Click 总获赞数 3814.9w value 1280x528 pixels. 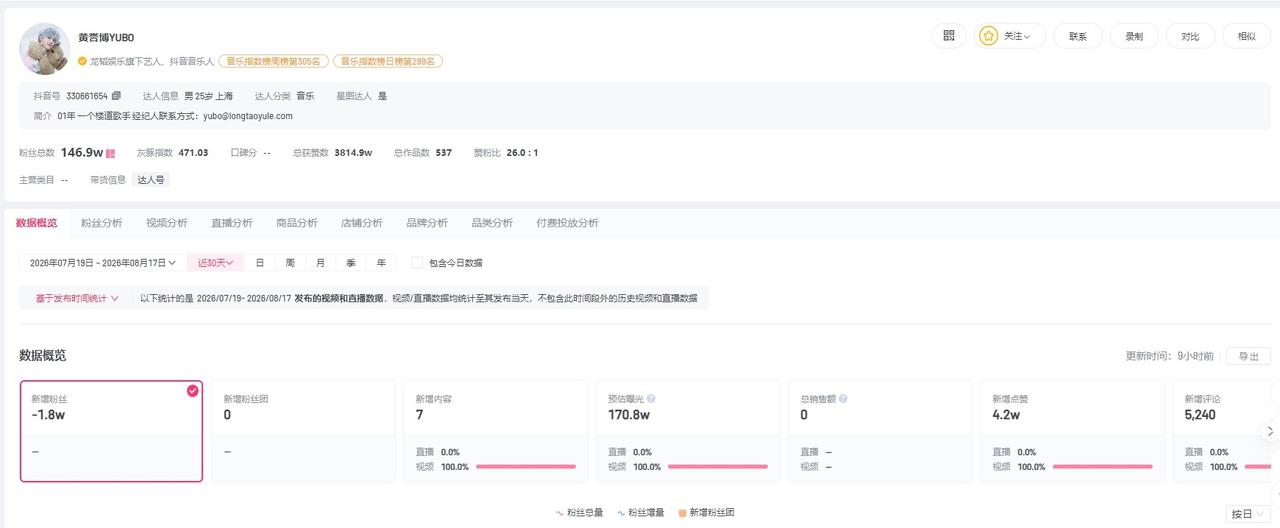pos(353,153)
